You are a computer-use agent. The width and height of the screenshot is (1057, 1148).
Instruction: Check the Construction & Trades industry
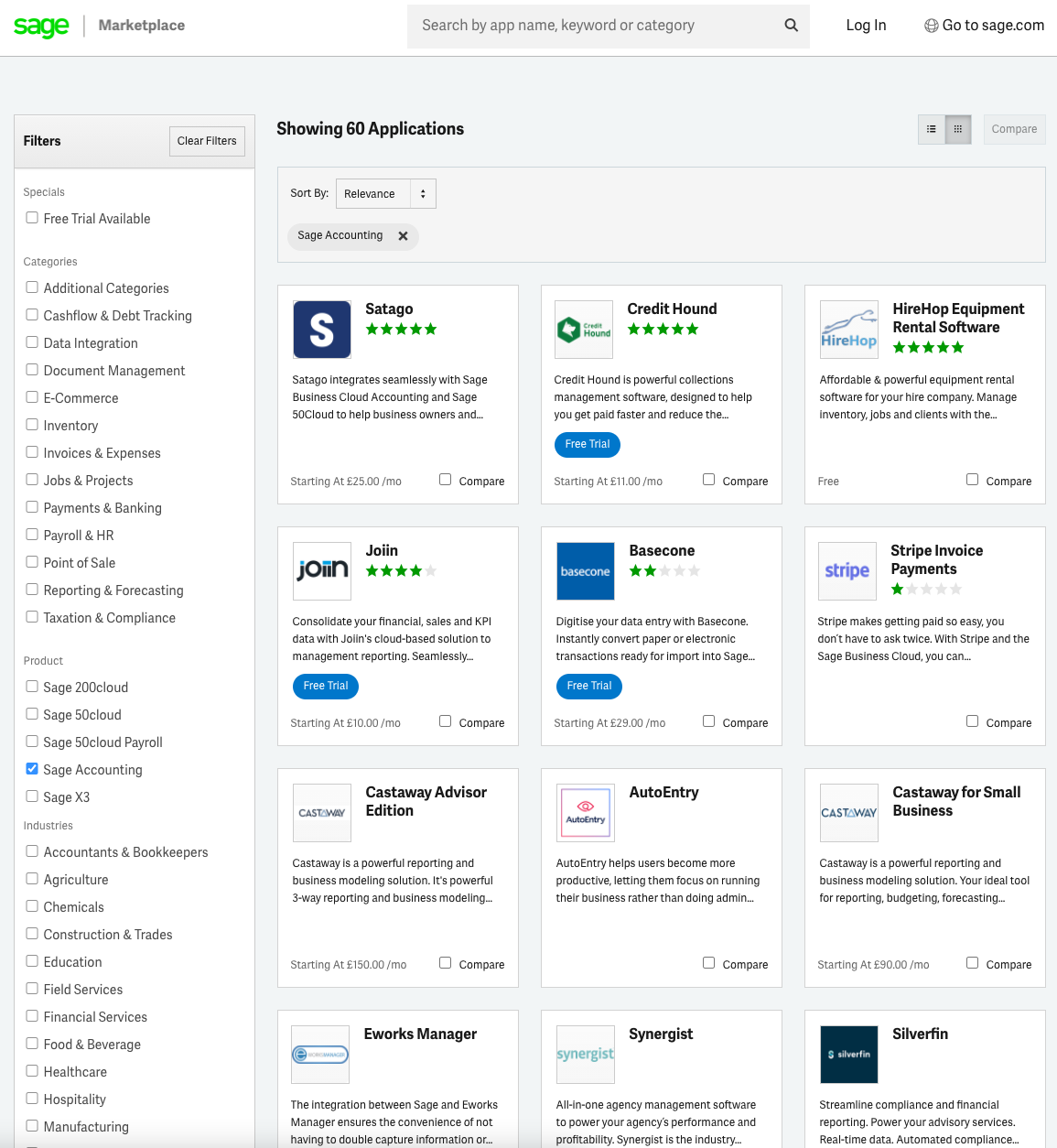point(32,934)
